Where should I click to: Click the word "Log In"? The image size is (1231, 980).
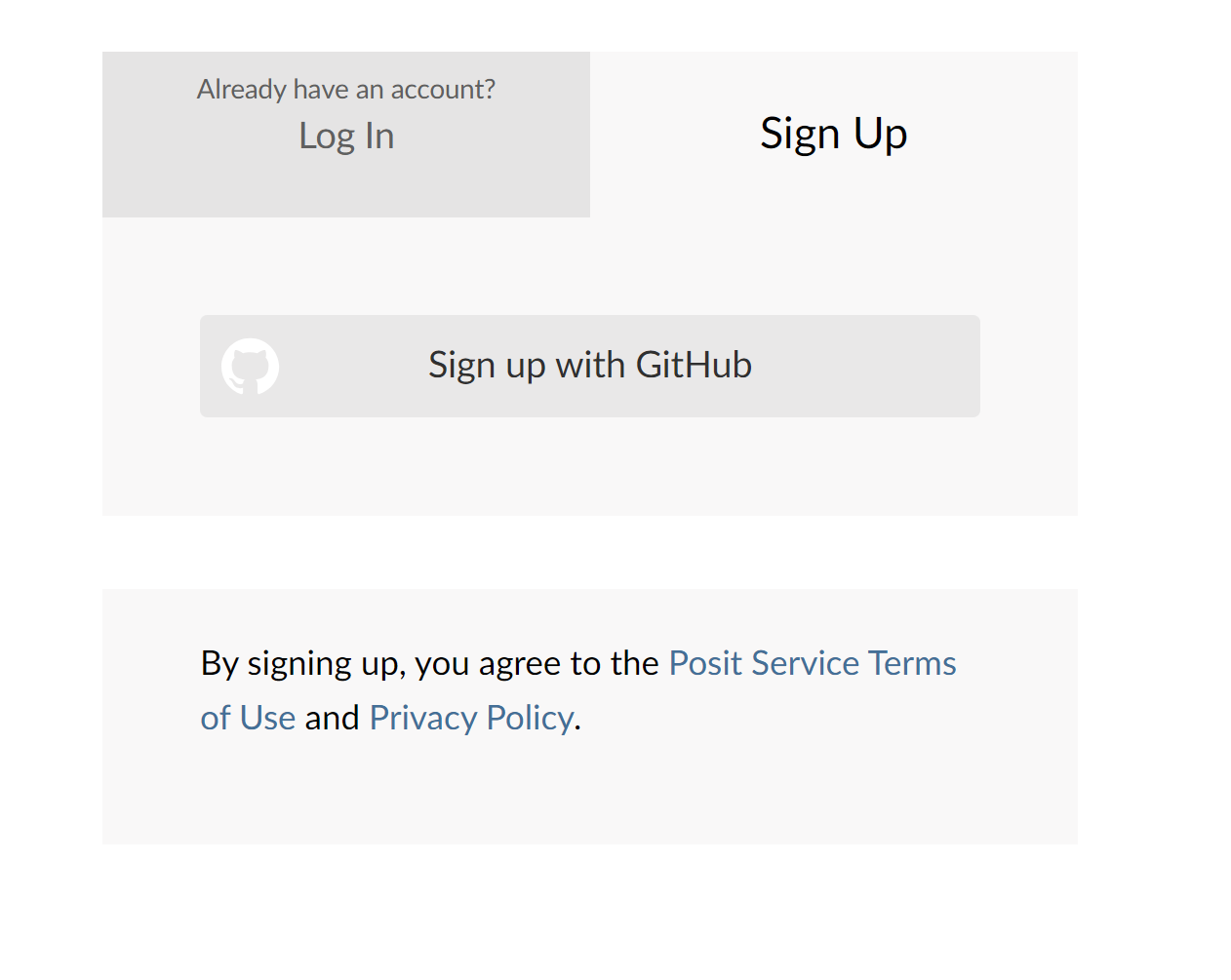[x=346, y=137]
